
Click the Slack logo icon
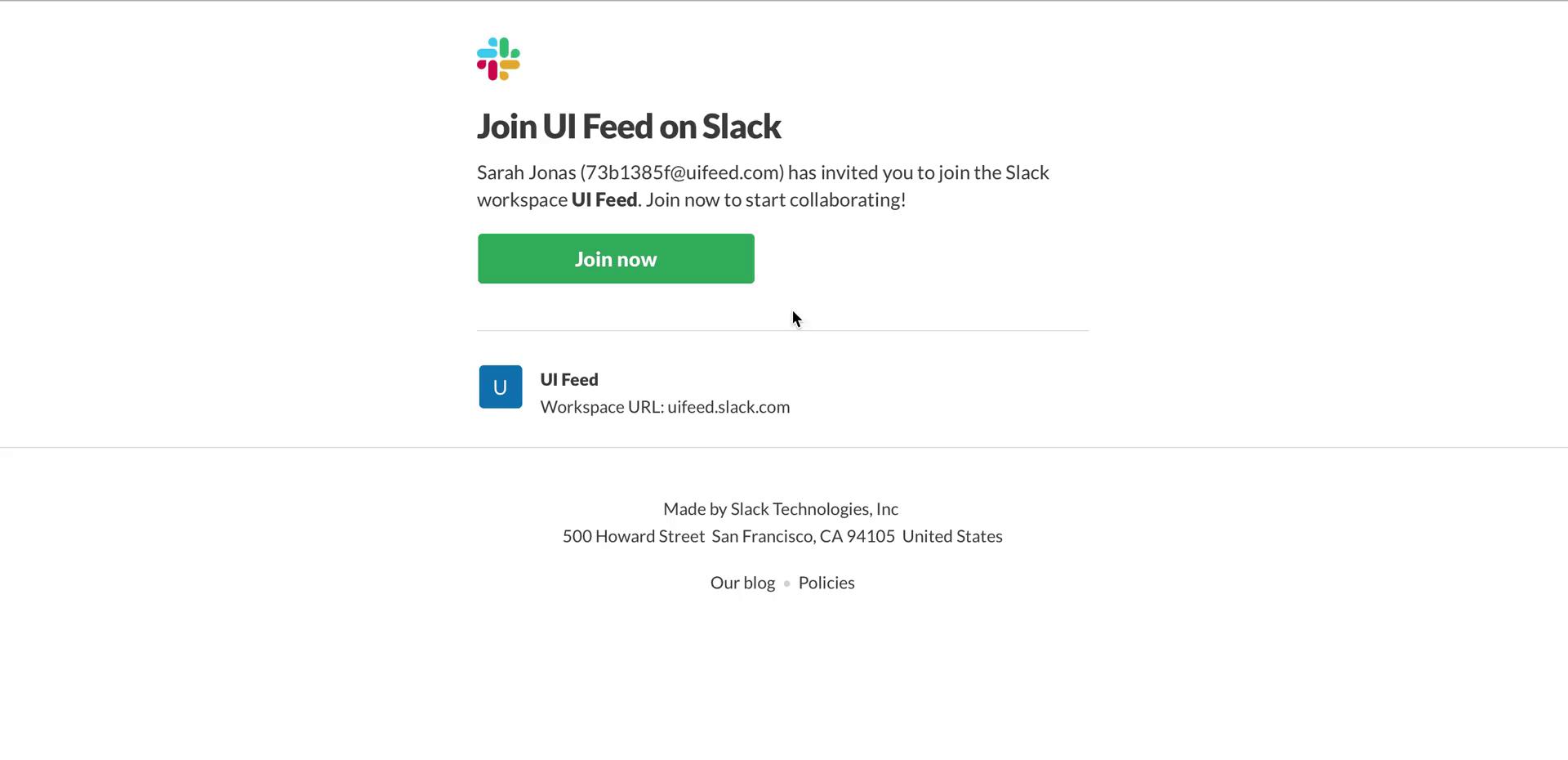(x=498, y=59)
